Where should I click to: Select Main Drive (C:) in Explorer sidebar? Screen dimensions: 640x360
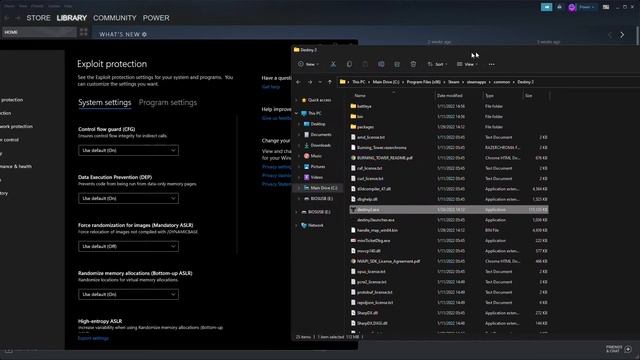324,188
